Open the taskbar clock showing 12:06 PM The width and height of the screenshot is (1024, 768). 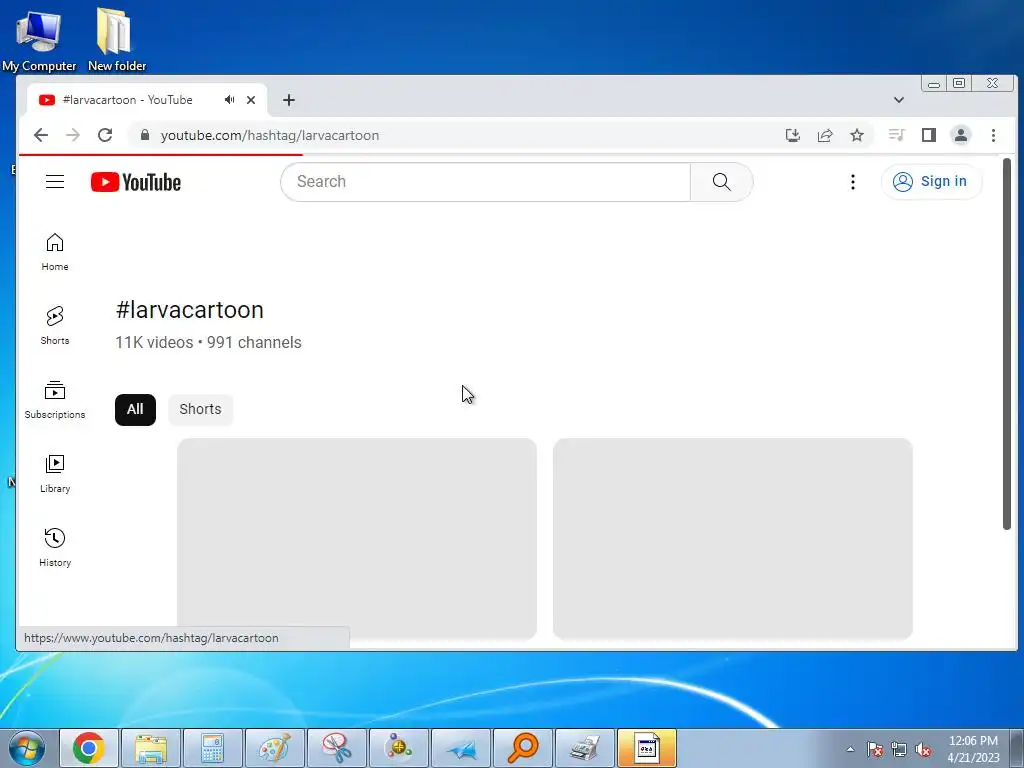[973, 749]
